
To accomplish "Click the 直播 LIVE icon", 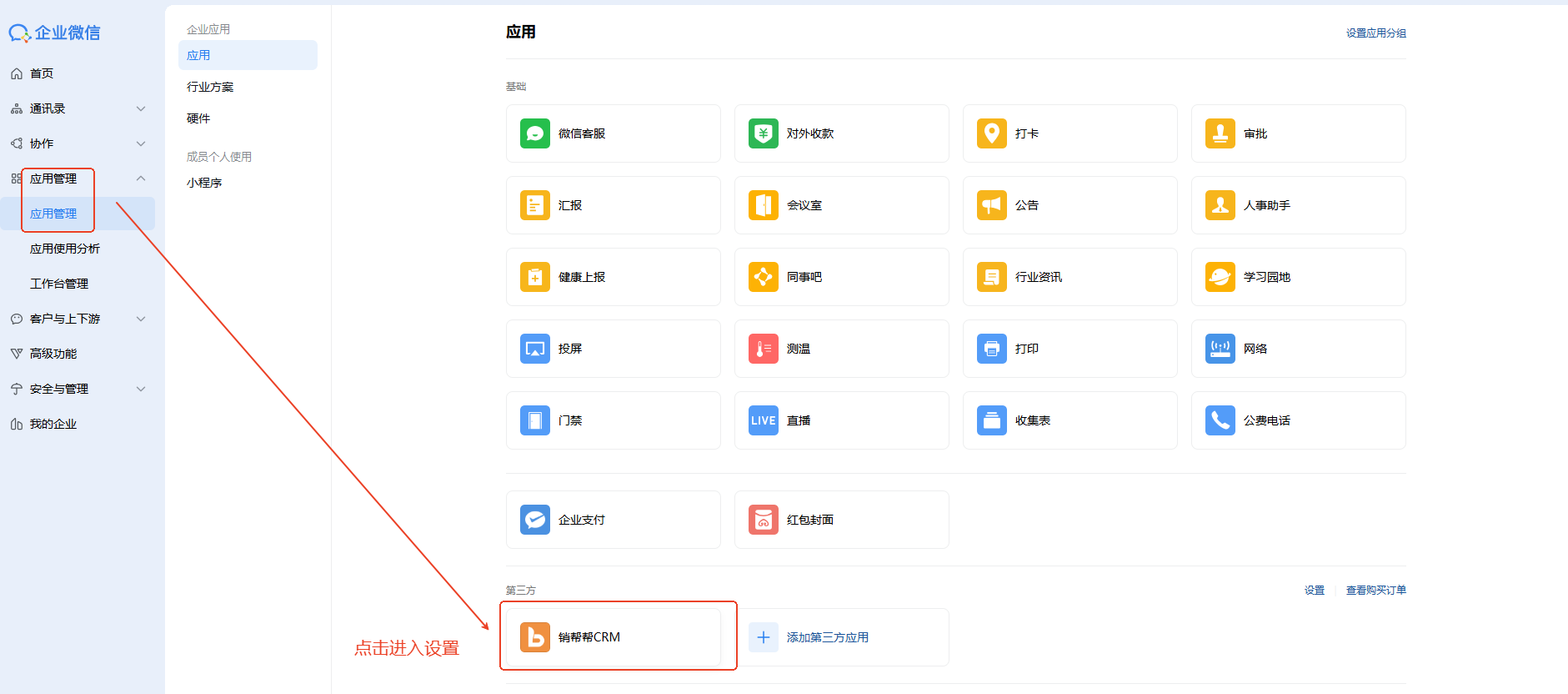I will pos(763,420).
